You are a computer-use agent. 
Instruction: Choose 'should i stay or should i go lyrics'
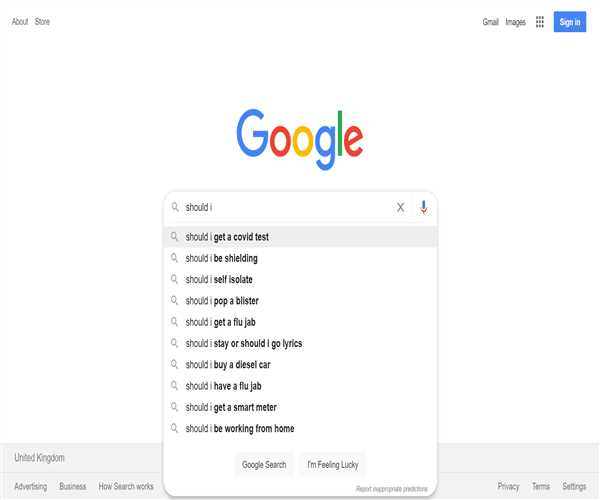click(x=244, y=344)
